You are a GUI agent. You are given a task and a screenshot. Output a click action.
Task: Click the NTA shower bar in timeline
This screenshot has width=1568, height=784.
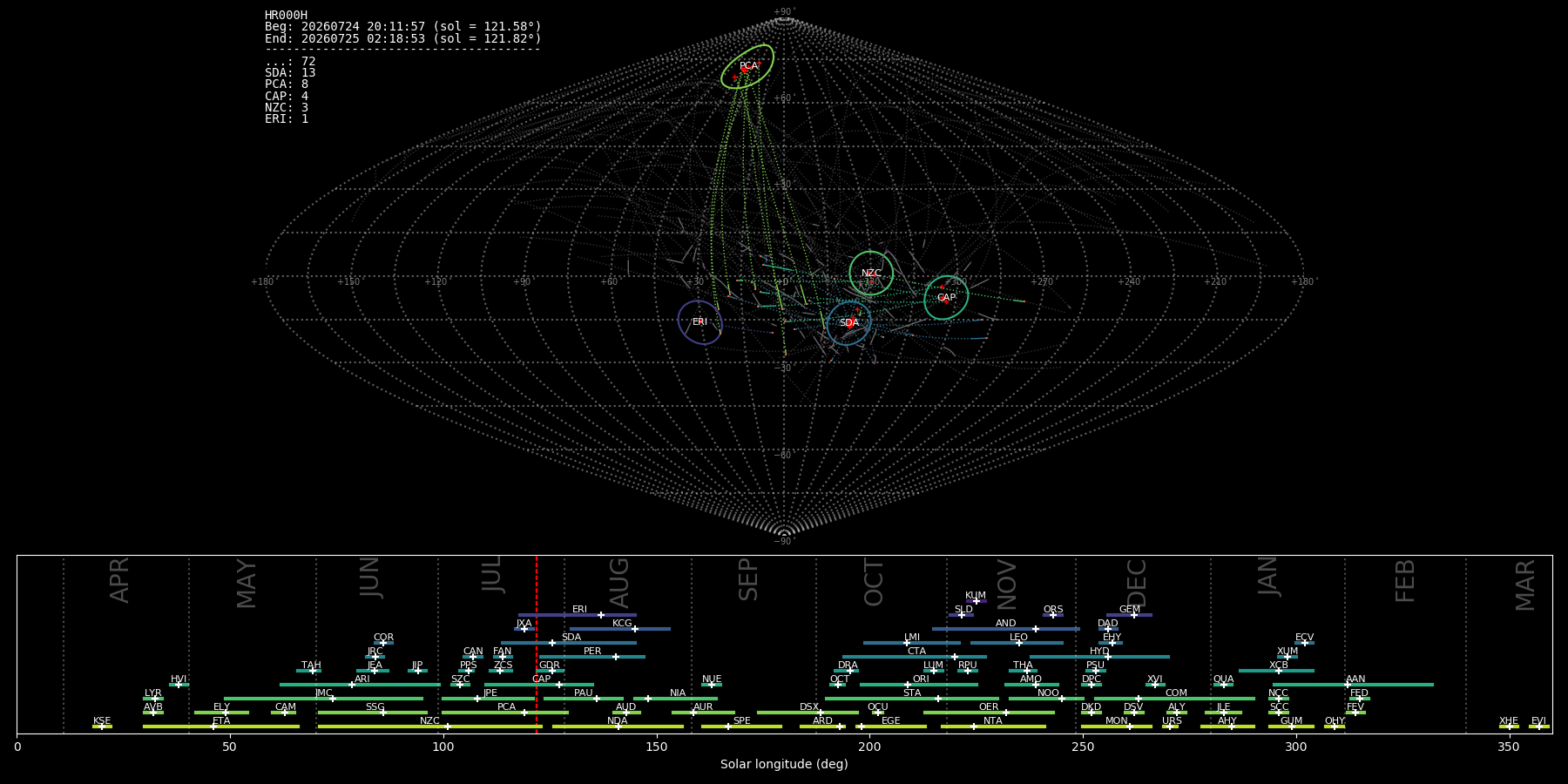point(993,727)
